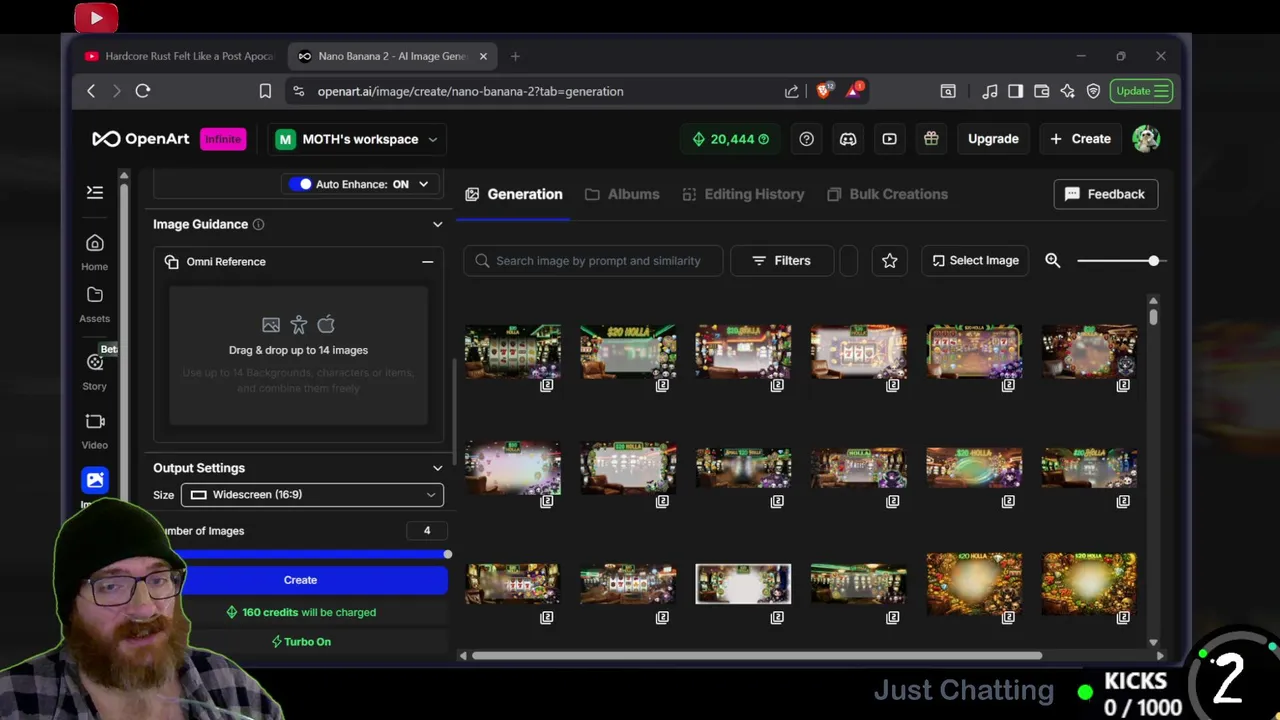The width and height of the screenshot is (1280, 720).
Task: Click the Omni Reference drop zone
Action: click(x=298, y=356)
